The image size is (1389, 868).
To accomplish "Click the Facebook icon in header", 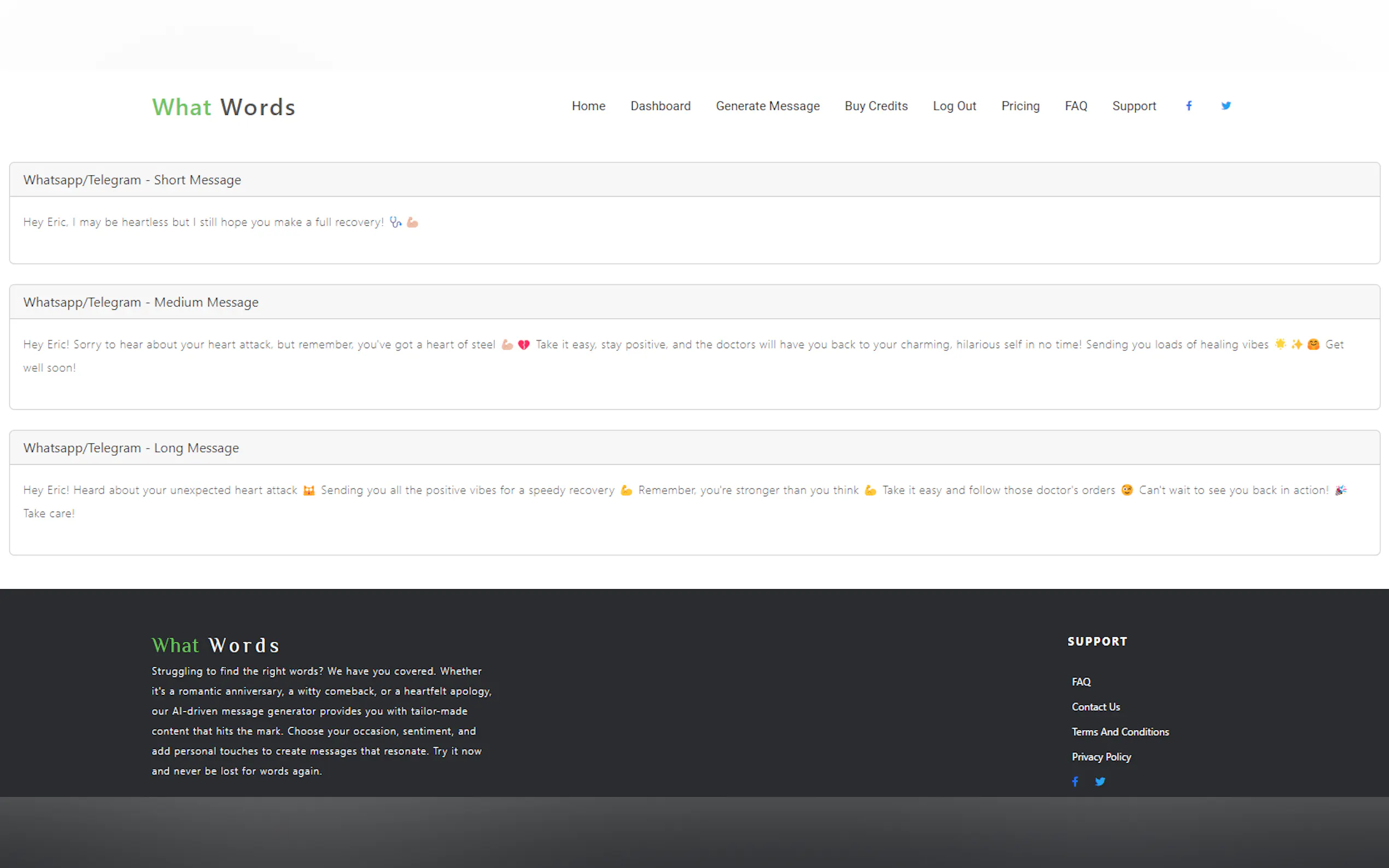I will tap(1189, 106).
